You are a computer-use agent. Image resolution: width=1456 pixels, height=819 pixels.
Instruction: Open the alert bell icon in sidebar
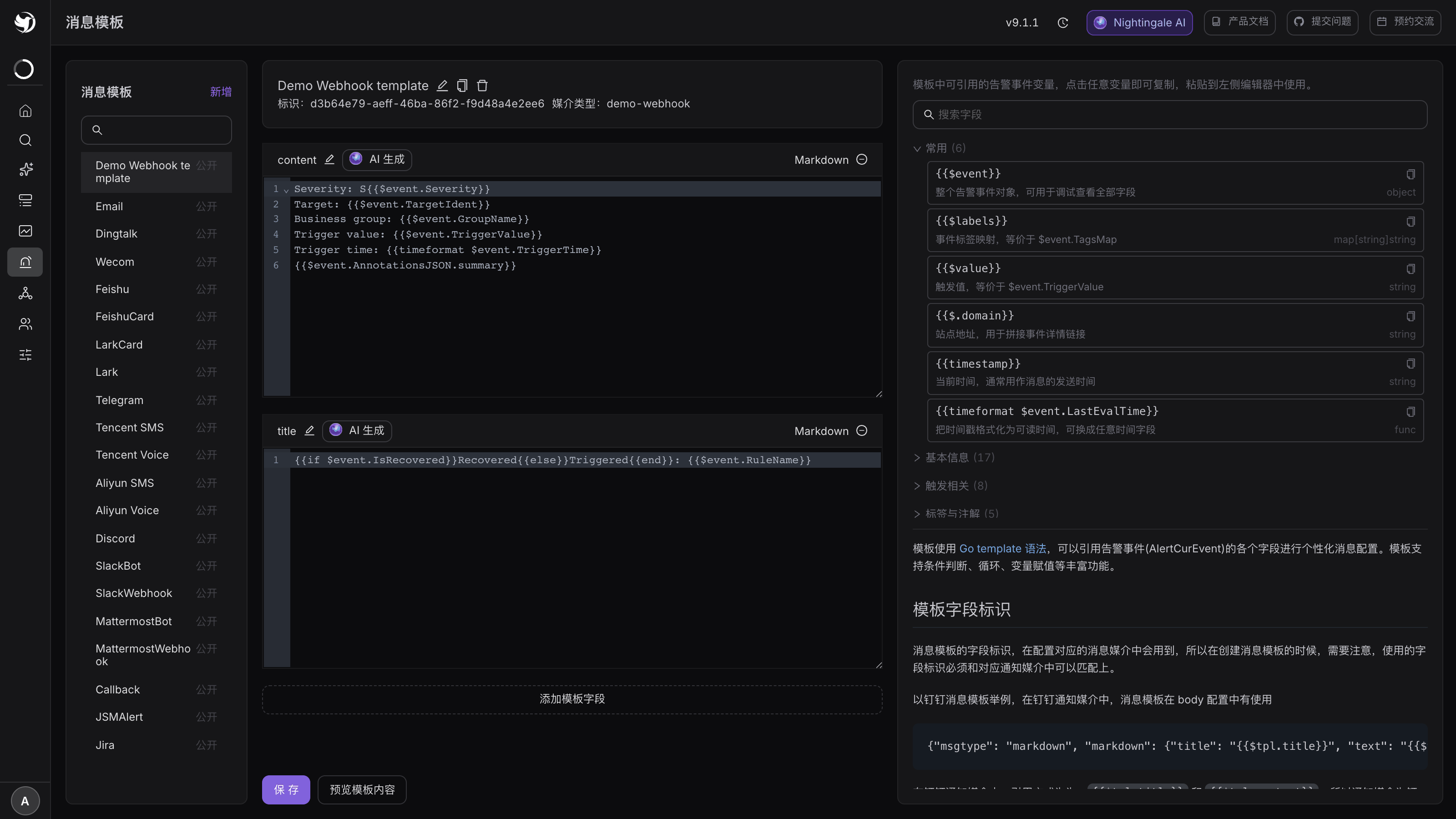tap(25, 262)
